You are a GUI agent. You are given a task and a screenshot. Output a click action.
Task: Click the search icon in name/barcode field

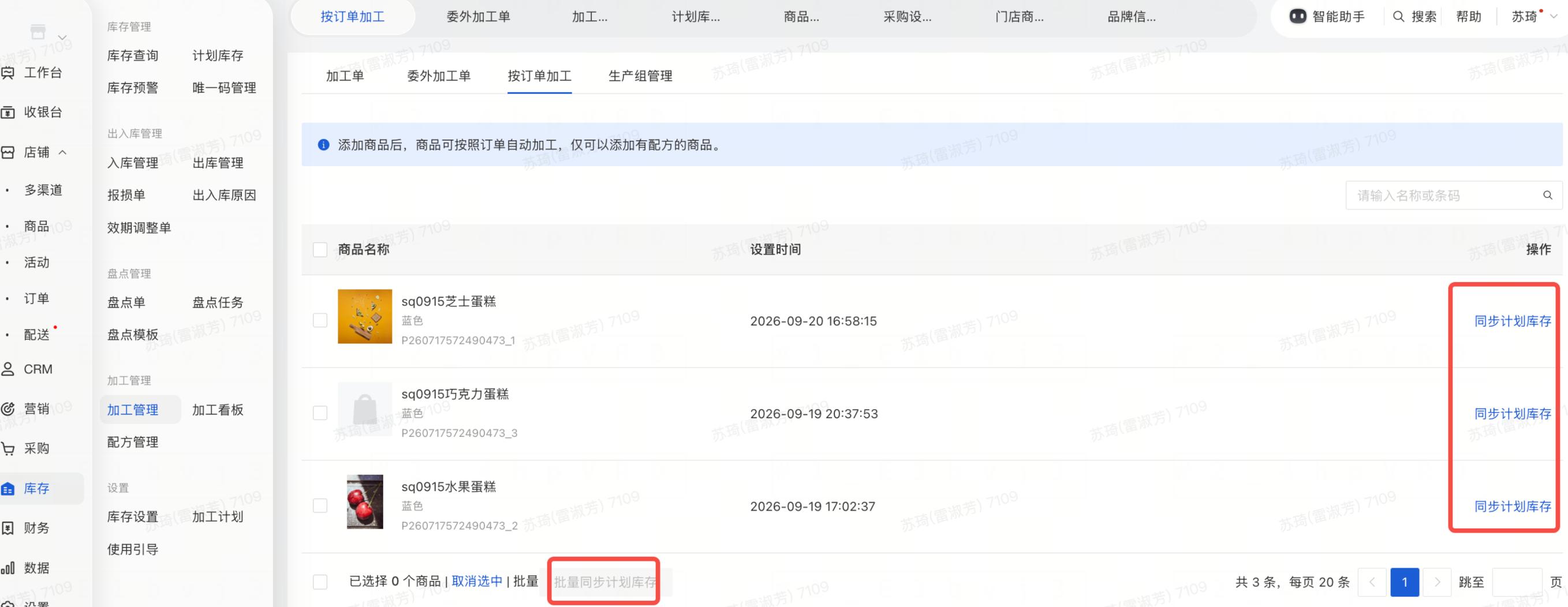point(1547,195)
